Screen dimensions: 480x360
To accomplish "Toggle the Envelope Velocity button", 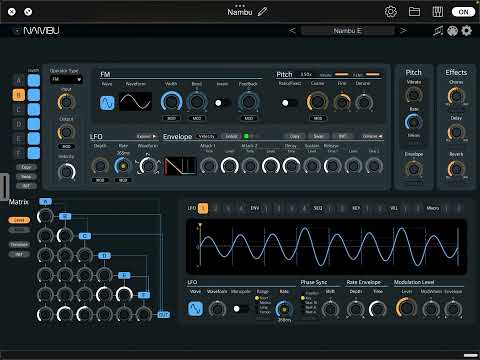I will pyautogui.click(x=206, y=136).
